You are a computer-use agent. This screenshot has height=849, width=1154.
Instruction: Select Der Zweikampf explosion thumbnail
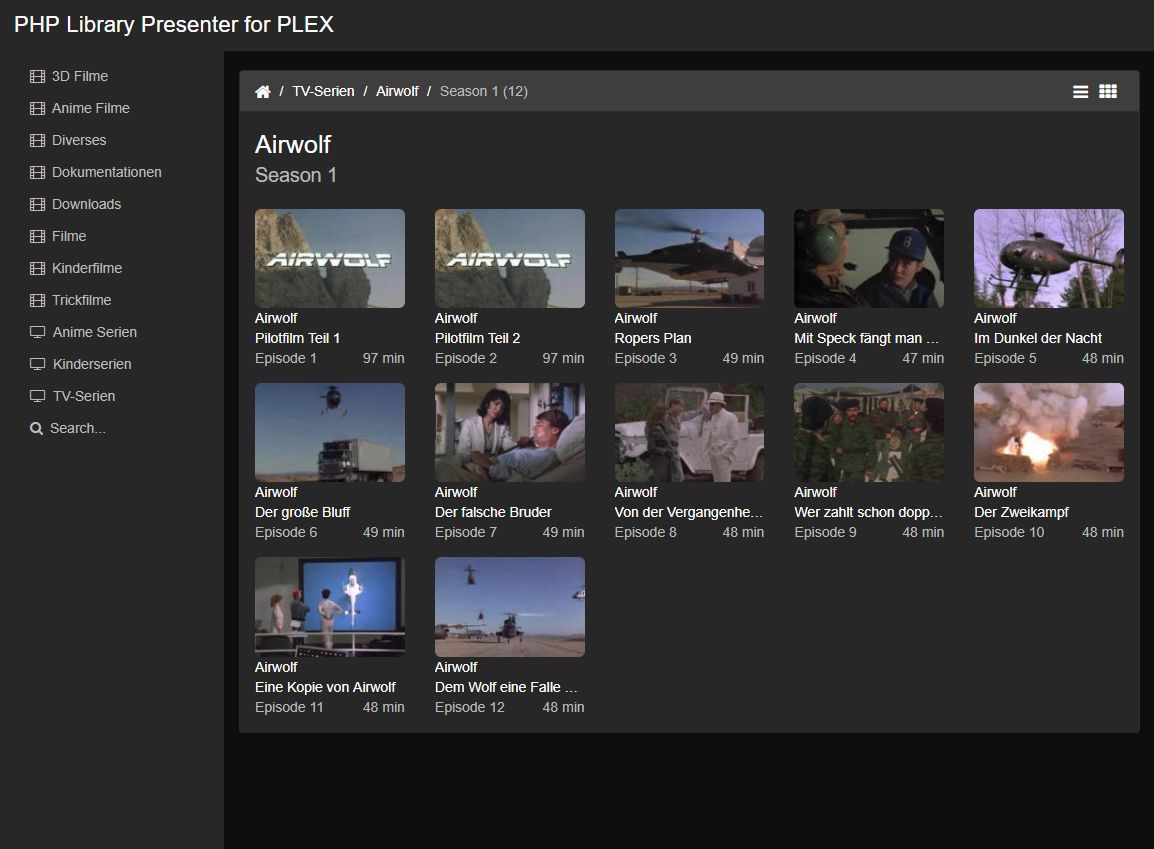(1048, 432)
